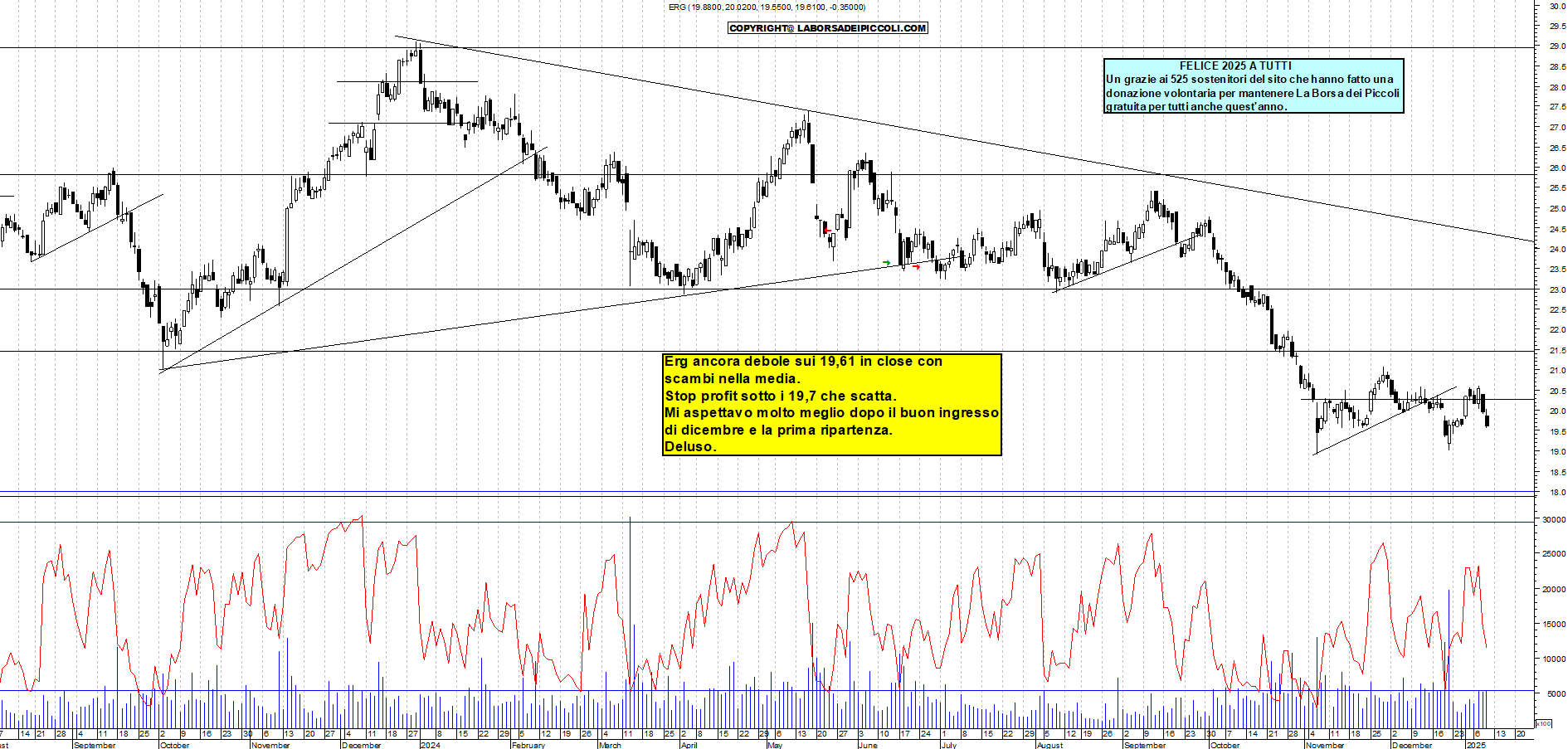This screenshot has height=749, width=1568.
Task: Click the green arrow marker on chart
Action: coord(886,263)
